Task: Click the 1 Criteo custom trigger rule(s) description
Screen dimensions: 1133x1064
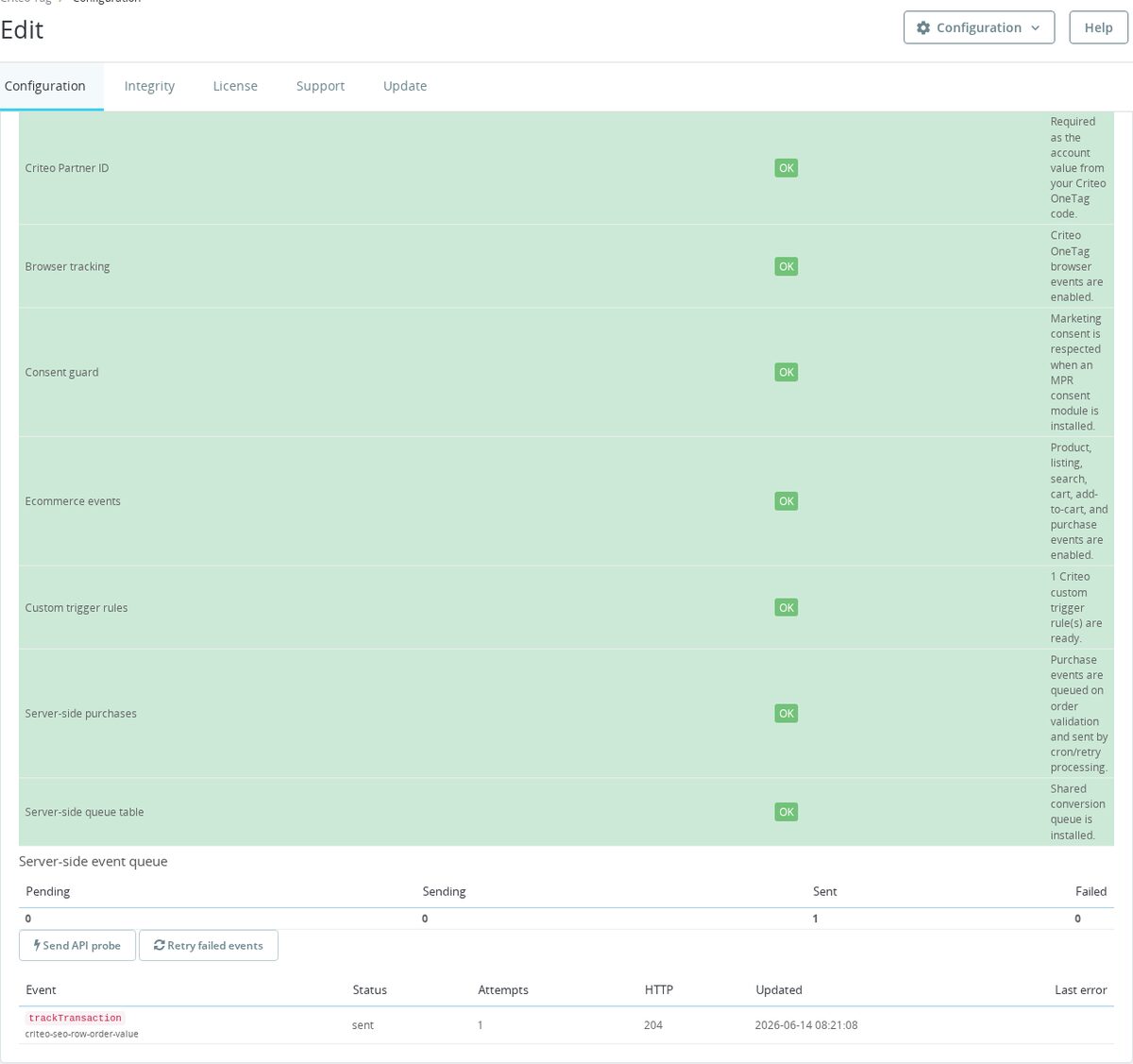Action: click(1076, 608)
